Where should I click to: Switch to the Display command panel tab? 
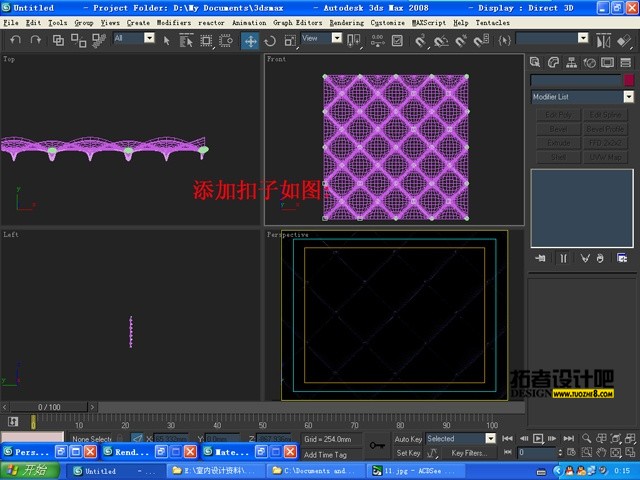607,62
